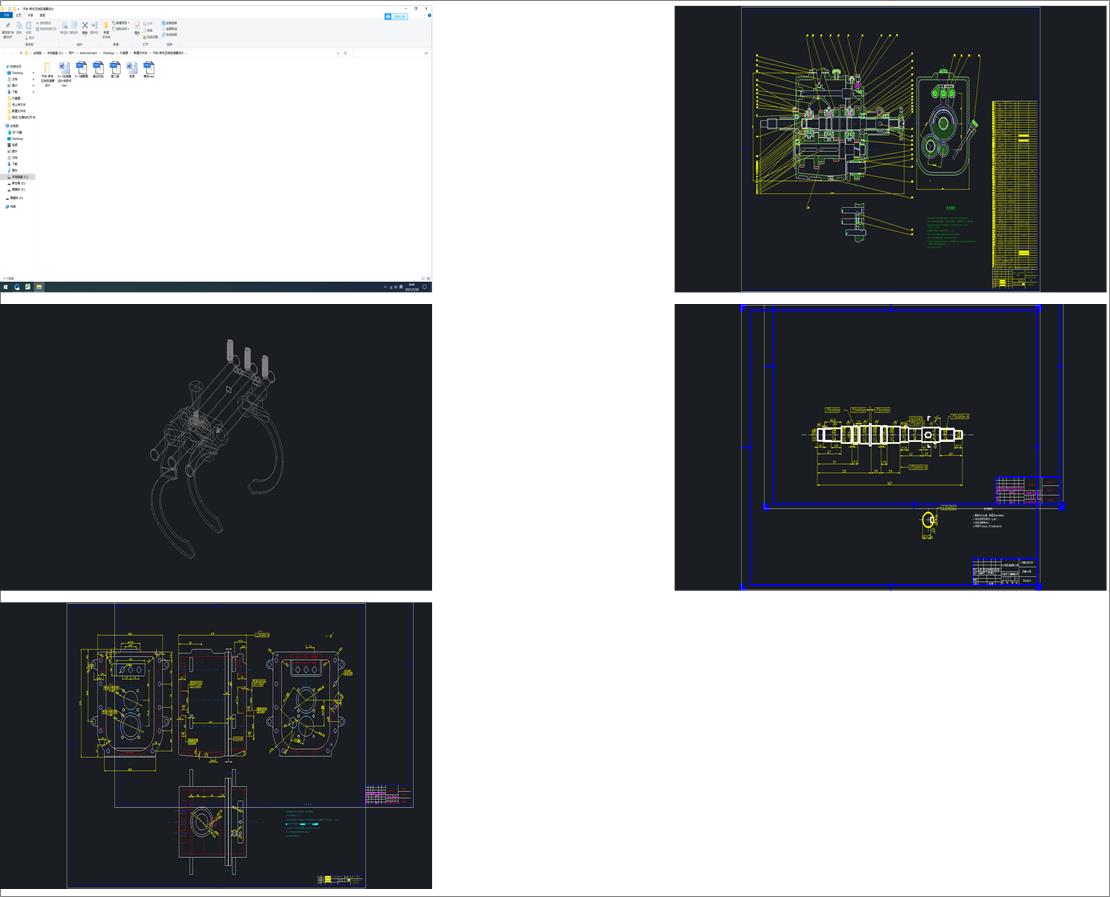Click the New Folder ribbon icon
1110x897 pixels.
(106, 27)
